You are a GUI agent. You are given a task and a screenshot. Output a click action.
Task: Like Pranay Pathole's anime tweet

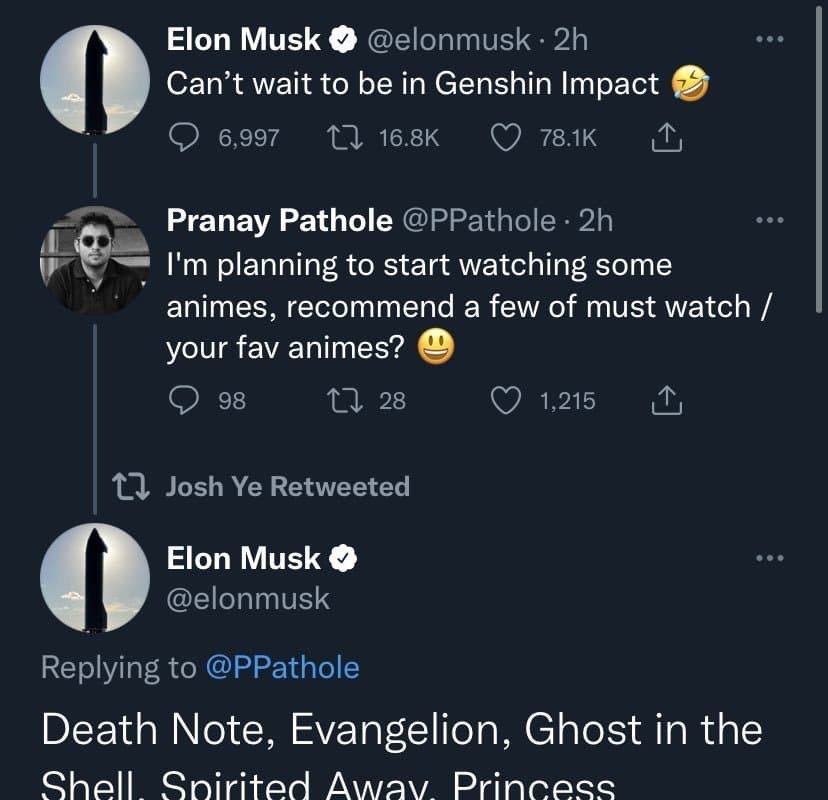pos(508,401)
